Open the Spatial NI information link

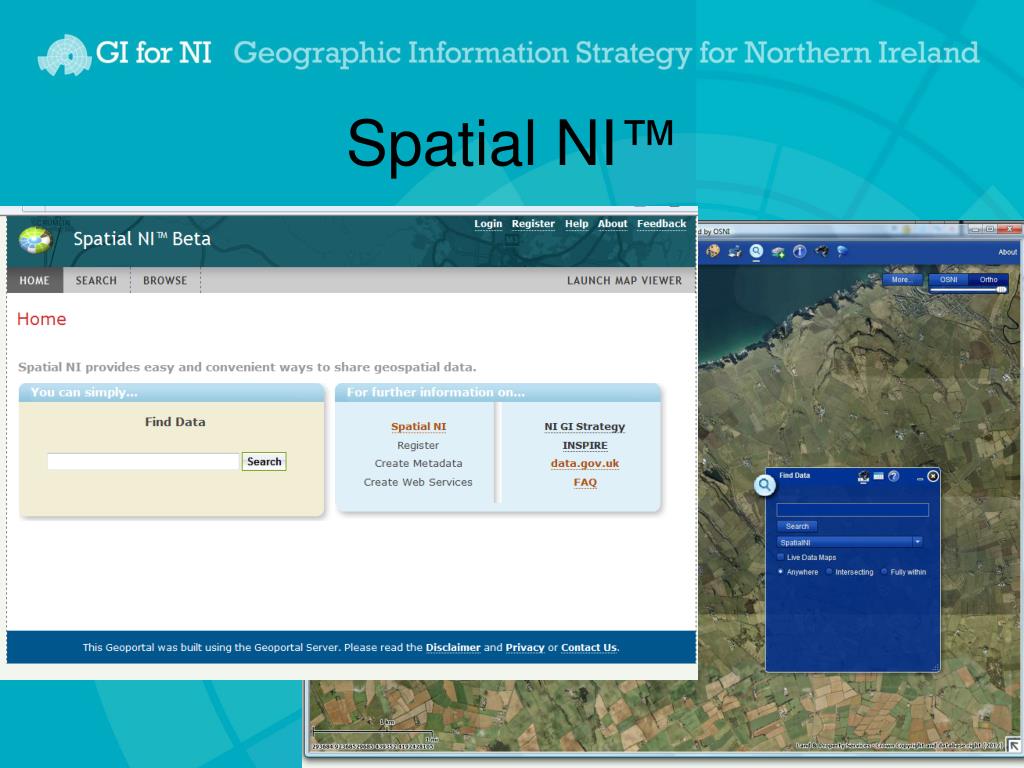[x=419, y=426]
